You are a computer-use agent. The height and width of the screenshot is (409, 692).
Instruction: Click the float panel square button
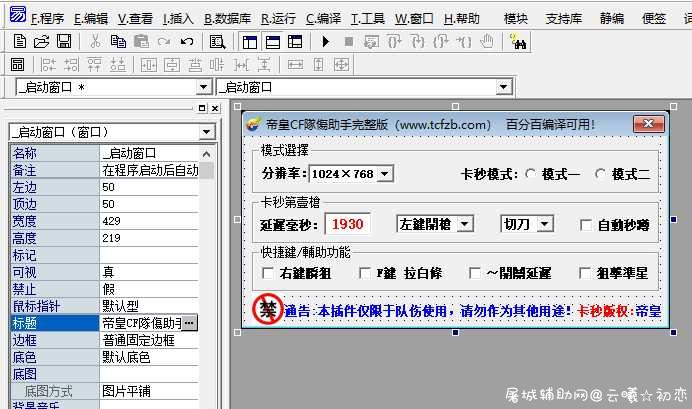(202, 108)
